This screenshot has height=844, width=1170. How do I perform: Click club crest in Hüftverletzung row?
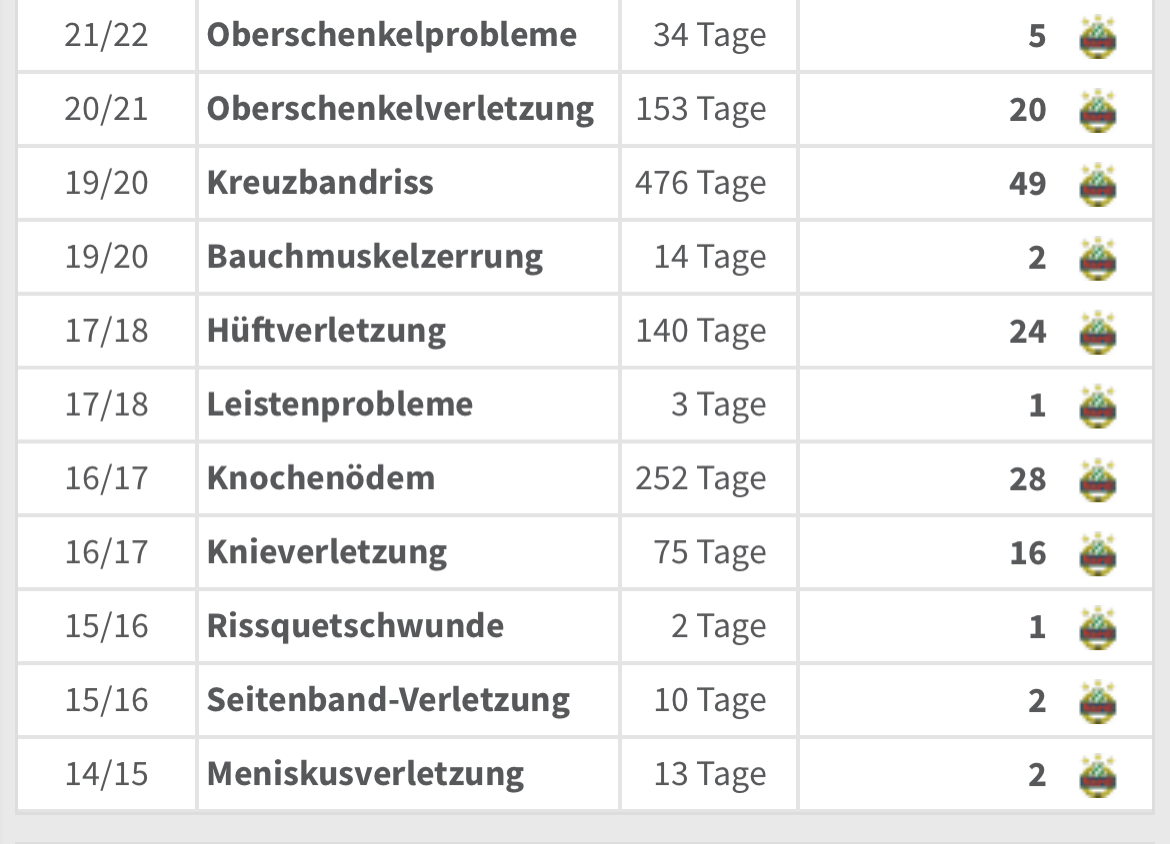pyautogui.click(x=1098, y=331)
